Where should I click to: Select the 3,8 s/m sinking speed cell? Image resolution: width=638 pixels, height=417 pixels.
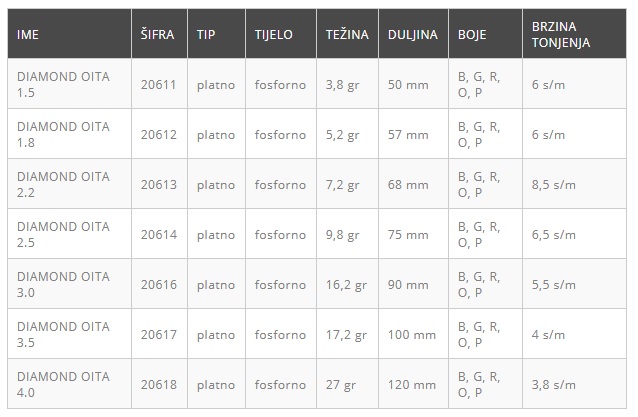point(554,384)
